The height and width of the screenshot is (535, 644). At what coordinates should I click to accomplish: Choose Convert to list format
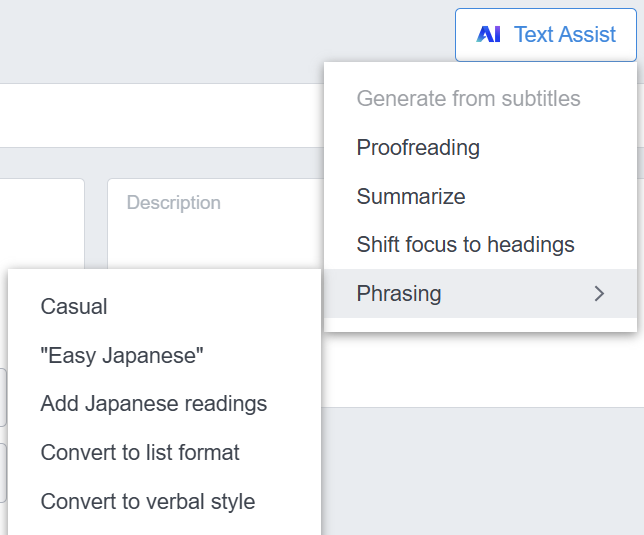tap(140, 453)
